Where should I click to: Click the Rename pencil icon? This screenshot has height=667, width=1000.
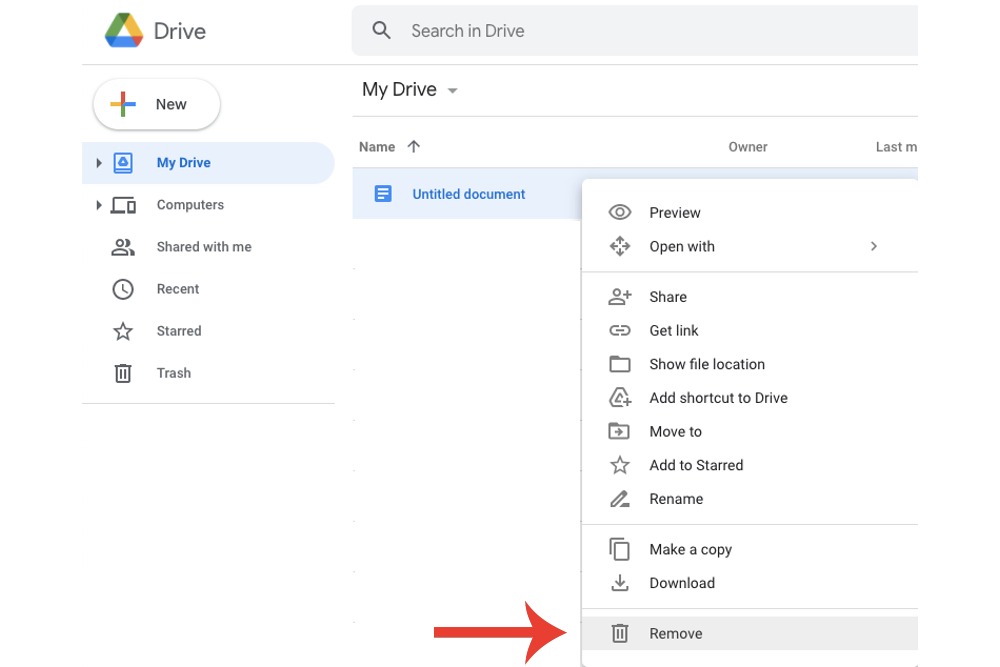coord(620,499)
